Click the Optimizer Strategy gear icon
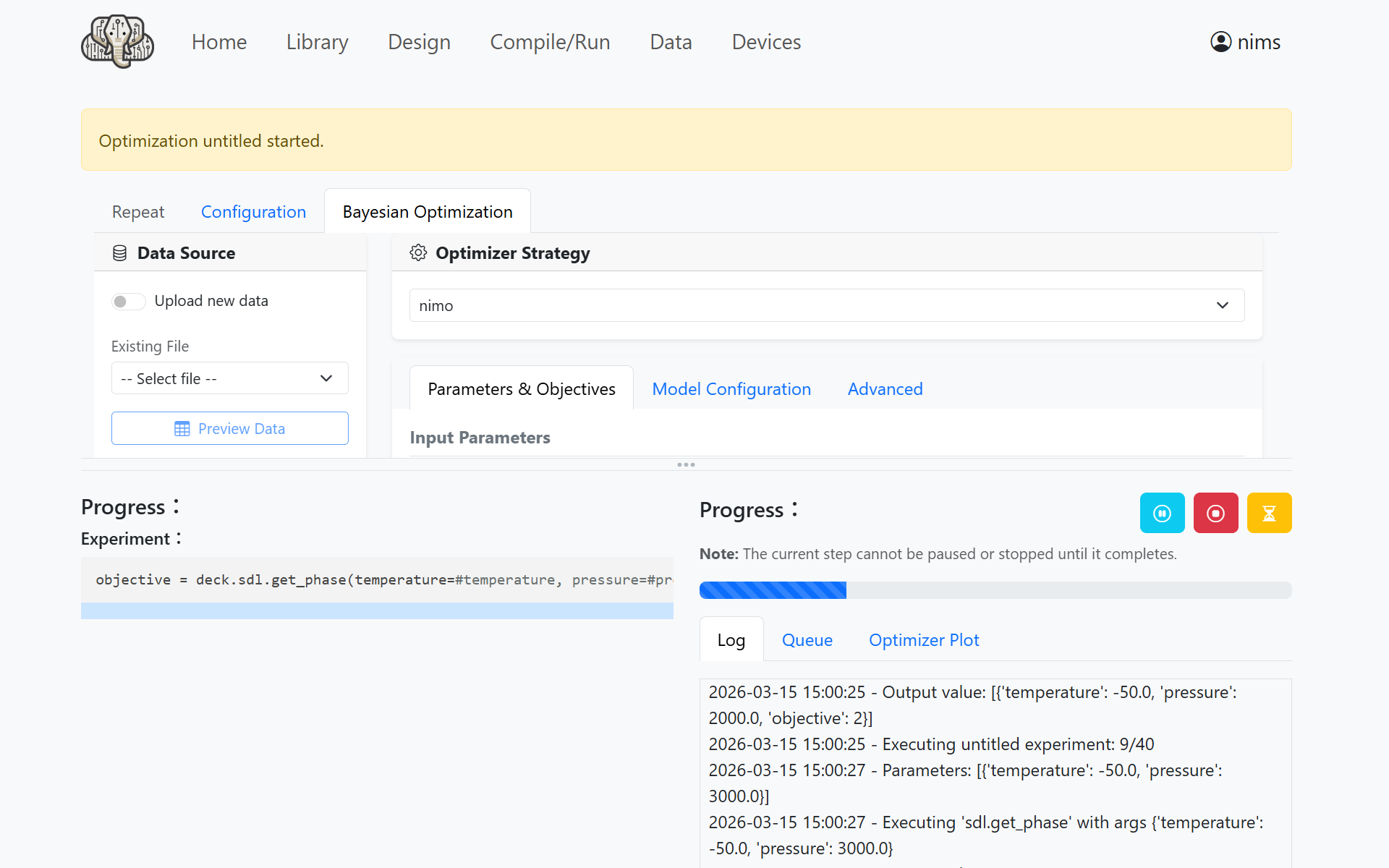Viewport: 1389px width, 868px height. [418, 252]
